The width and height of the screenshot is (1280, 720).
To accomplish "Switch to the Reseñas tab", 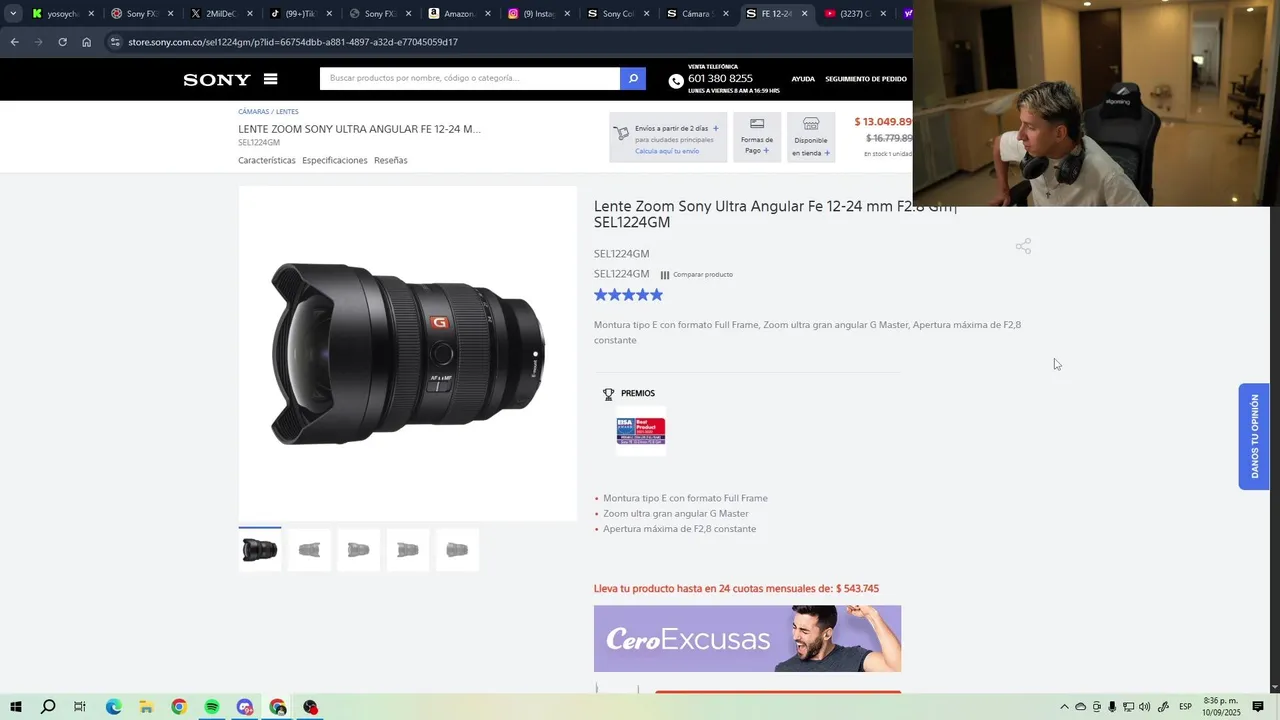I will click(391, 160).
